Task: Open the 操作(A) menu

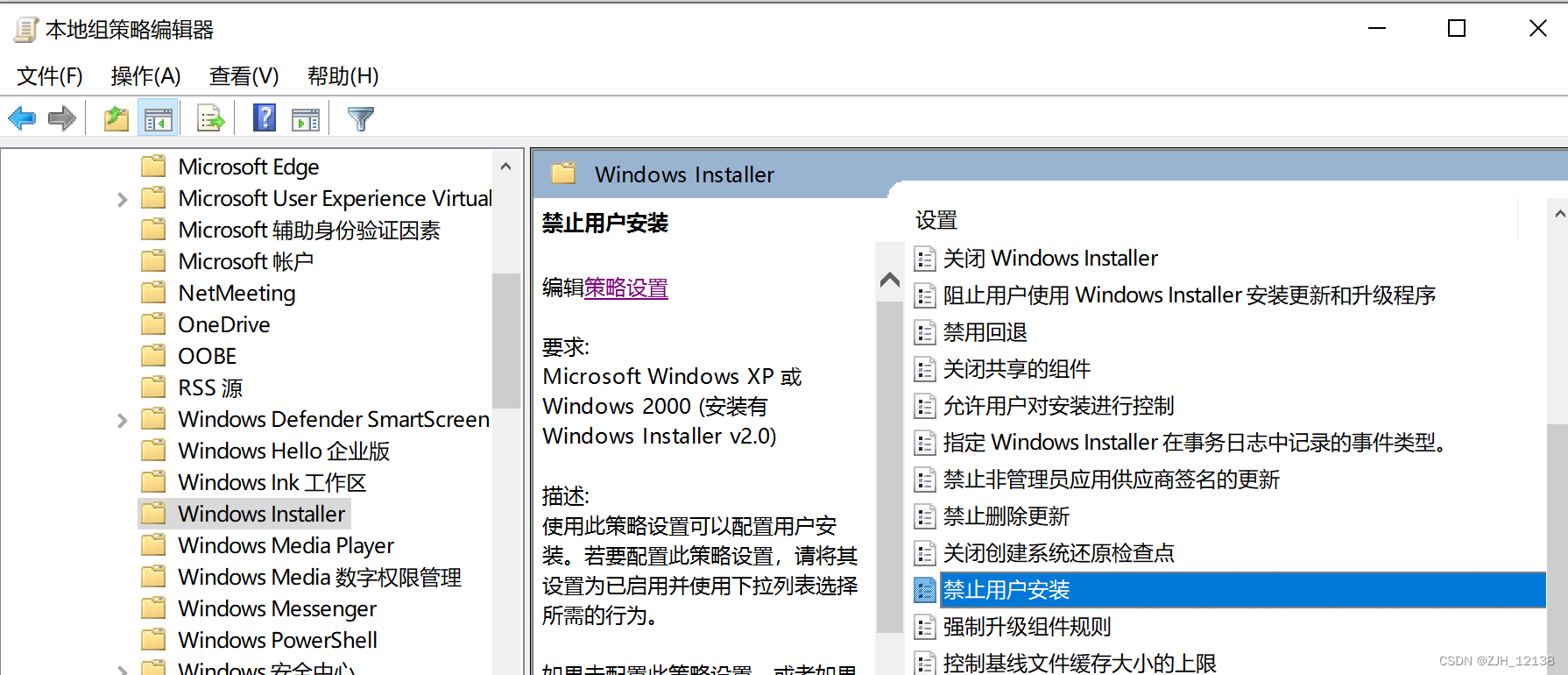Action: 146,76
